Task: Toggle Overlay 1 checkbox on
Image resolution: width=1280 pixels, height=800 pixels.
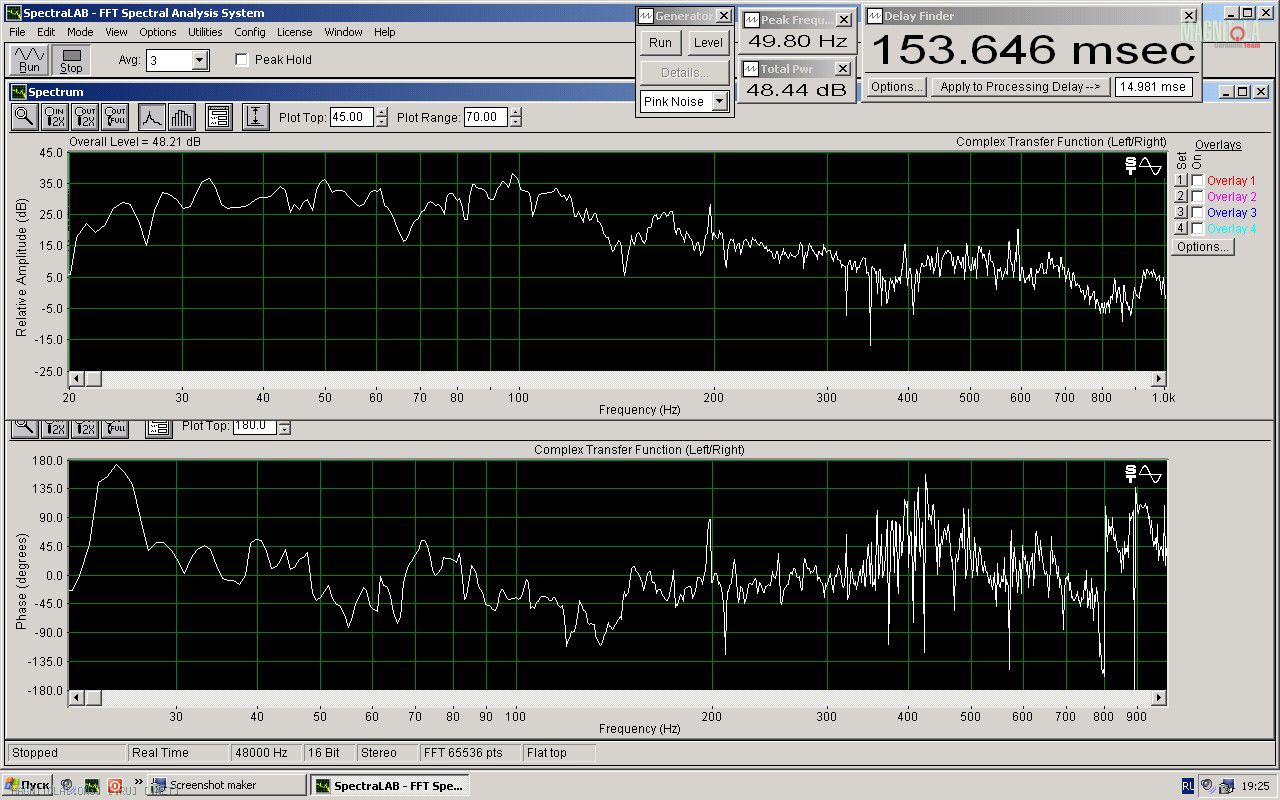Action: 1197,181
